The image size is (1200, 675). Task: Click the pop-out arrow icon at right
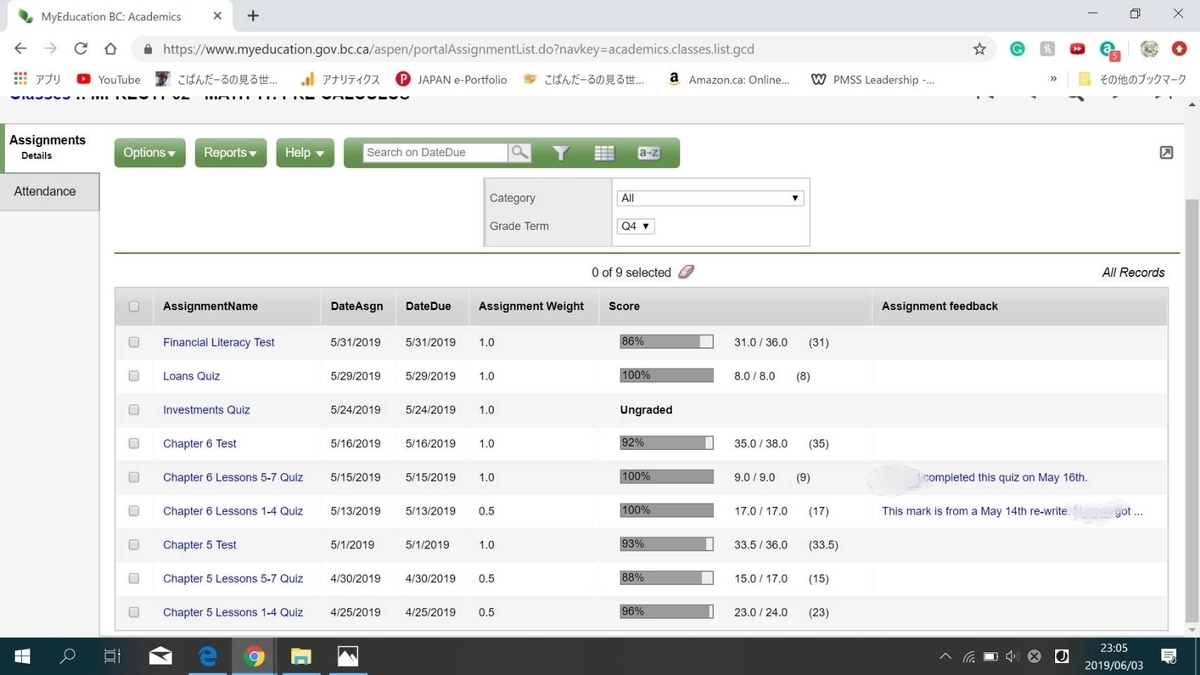[x=1166, y=153]
